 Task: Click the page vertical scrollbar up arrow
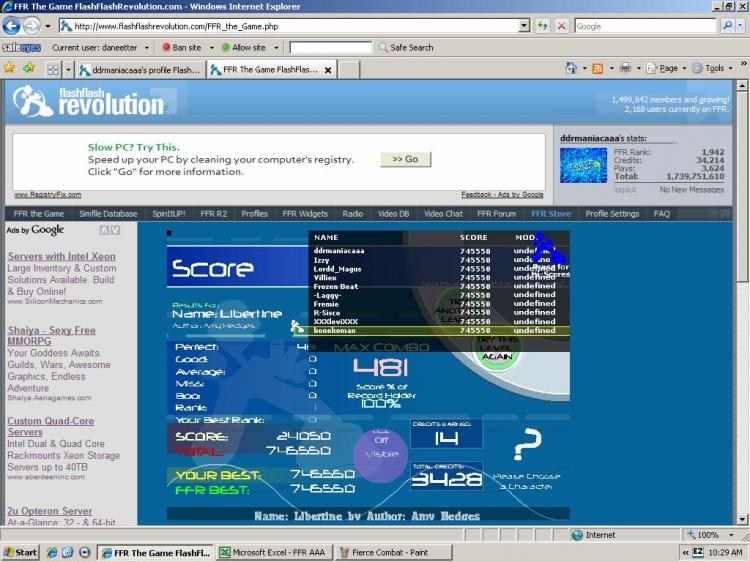pos(741,86)
